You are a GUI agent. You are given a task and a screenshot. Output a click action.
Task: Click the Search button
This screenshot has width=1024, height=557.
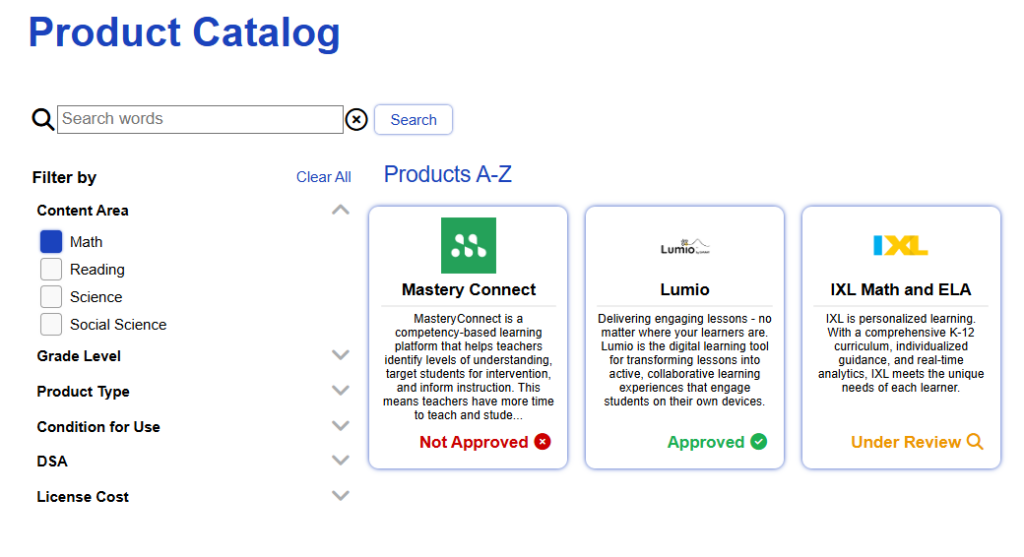pos(413,119)
